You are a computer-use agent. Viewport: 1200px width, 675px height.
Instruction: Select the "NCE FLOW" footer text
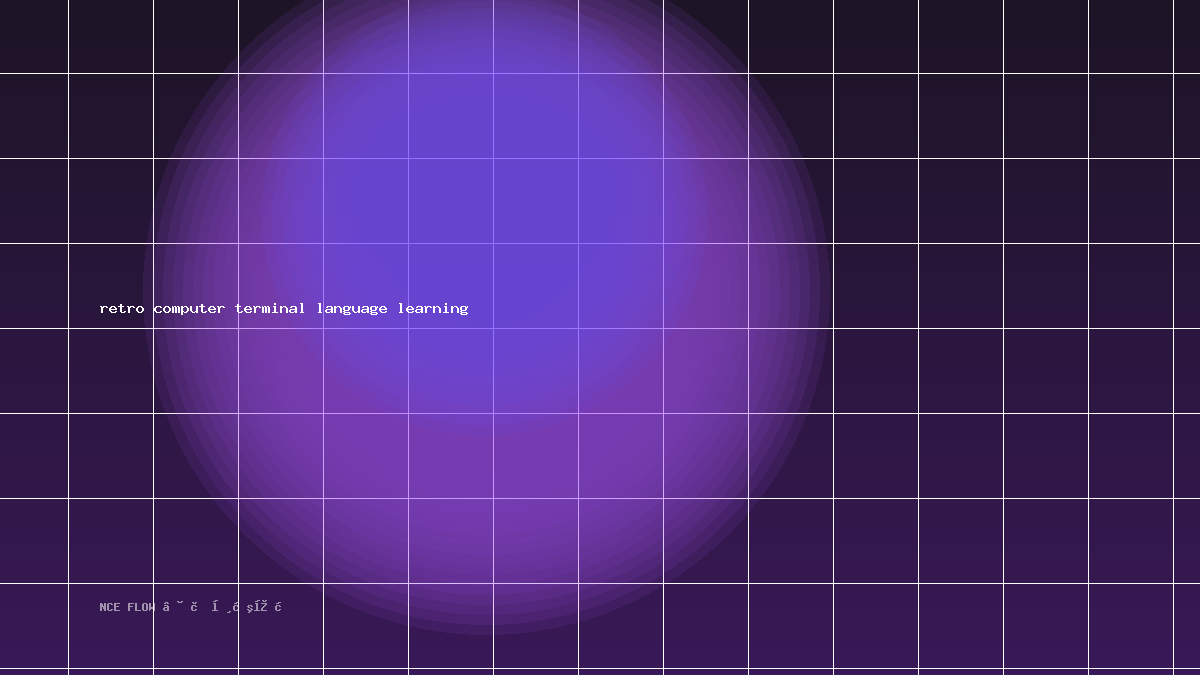[127, 607]
